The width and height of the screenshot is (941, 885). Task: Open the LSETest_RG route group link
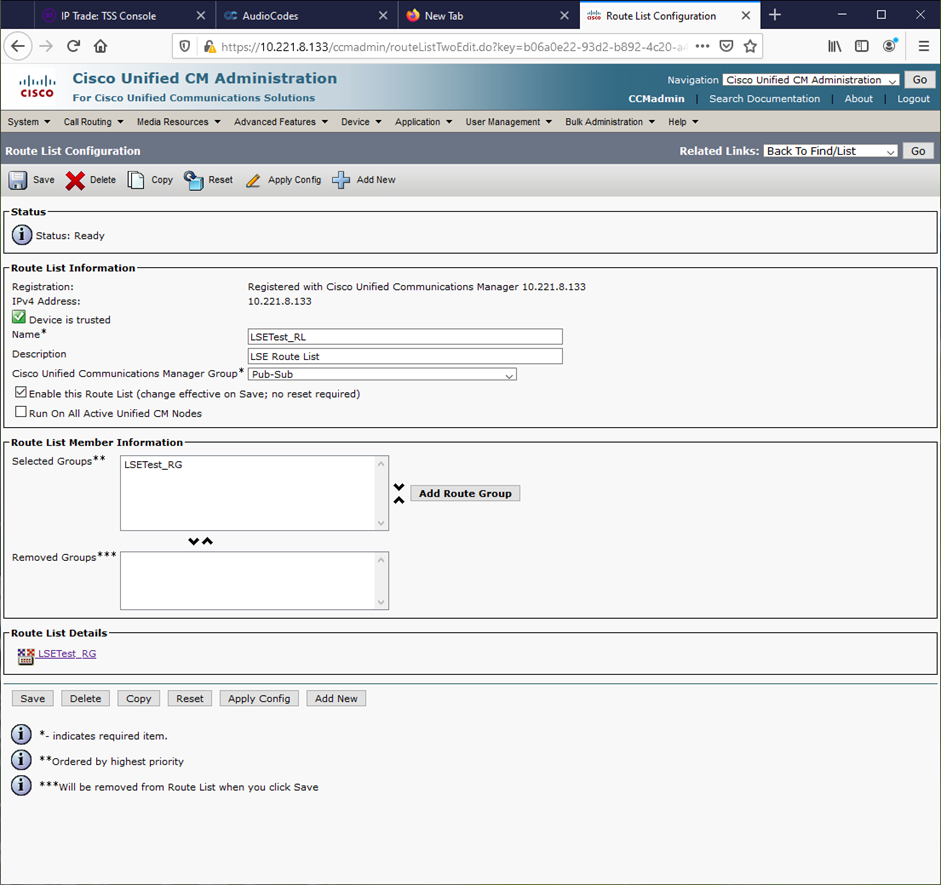(67, 654)
